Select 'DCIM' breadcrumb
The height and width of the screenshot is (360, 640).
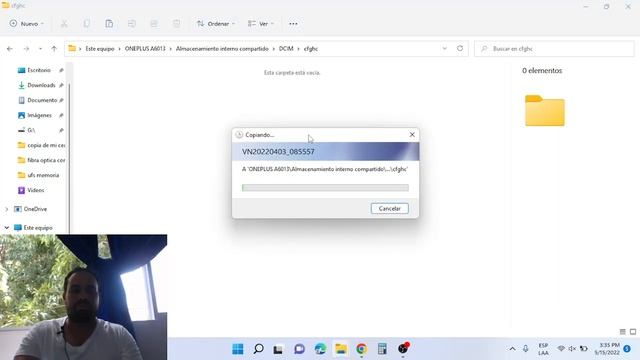point(286,49)
